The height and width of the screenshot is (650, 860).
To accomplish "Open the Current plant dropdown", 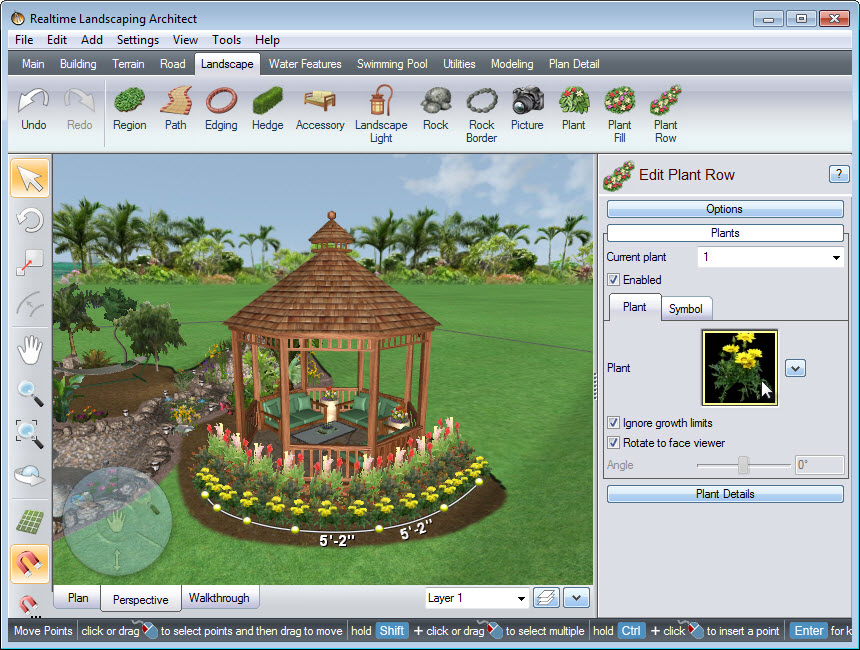I will coord(836,258).
